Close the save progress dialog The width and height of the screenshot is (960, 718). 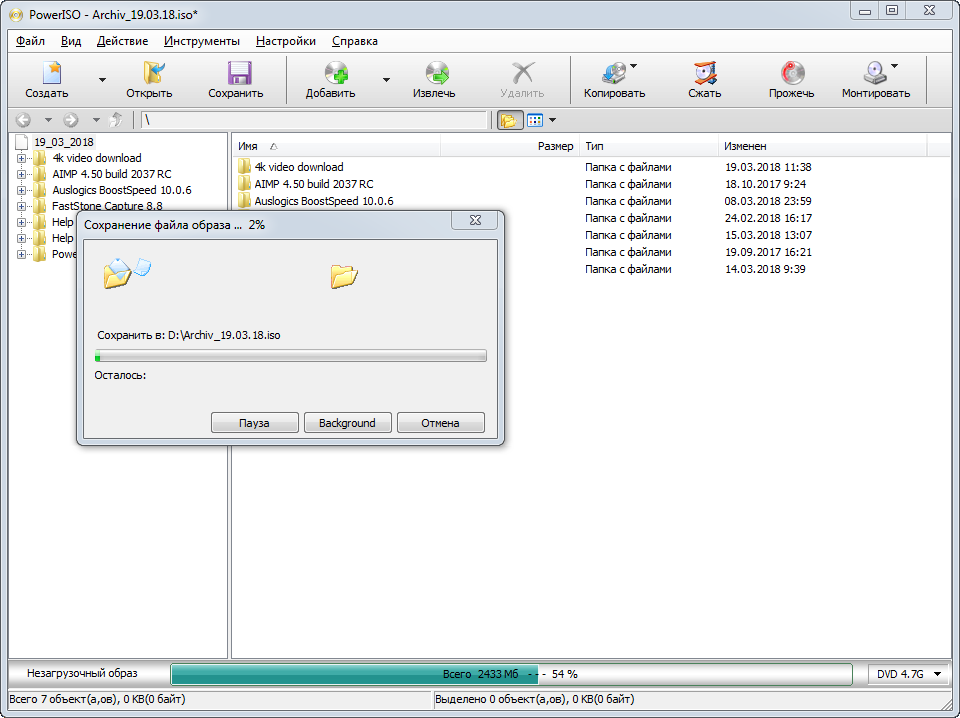475,220
